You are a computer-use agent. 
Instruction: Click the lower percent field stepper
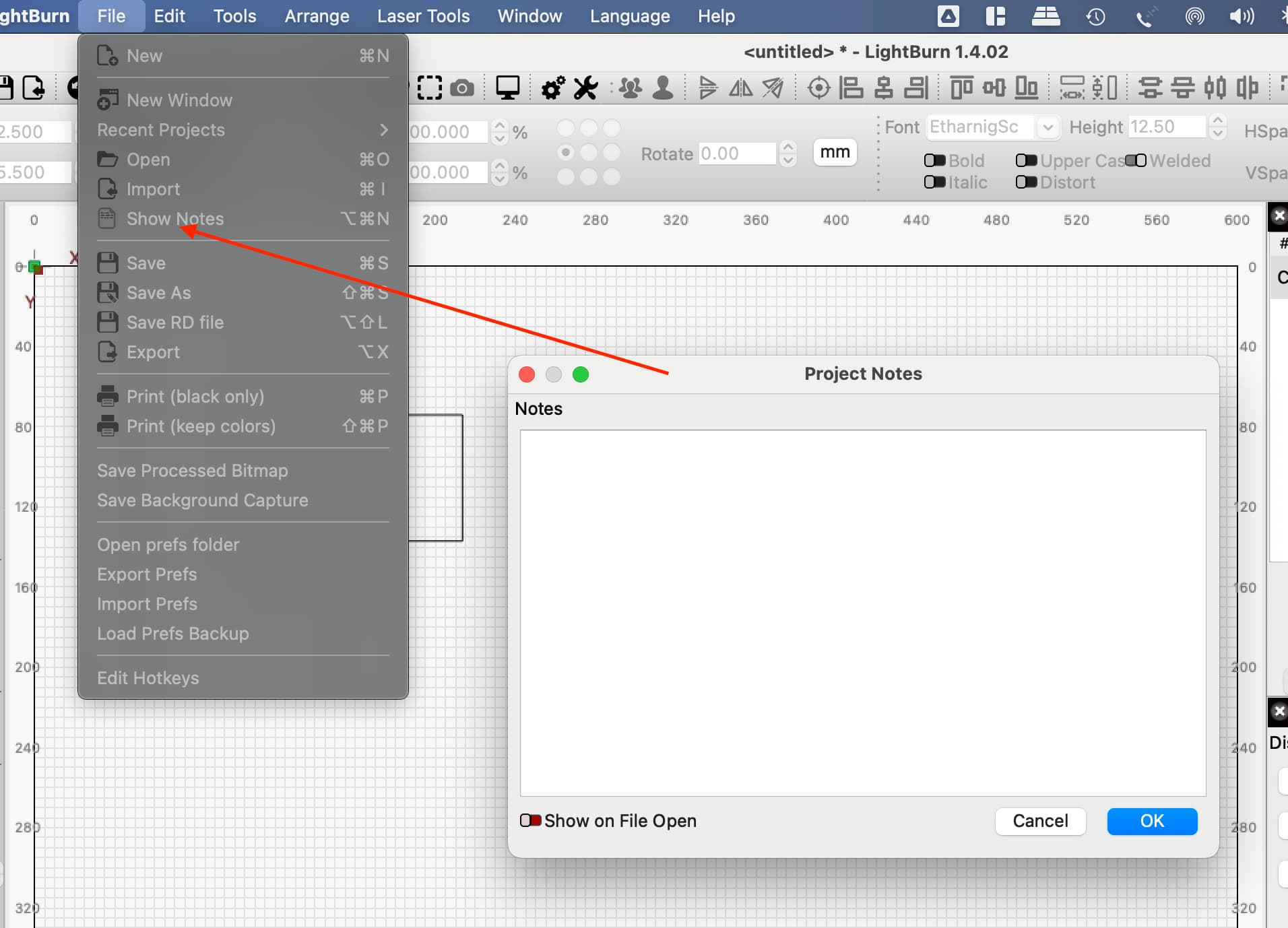click(x=499, y=172)
